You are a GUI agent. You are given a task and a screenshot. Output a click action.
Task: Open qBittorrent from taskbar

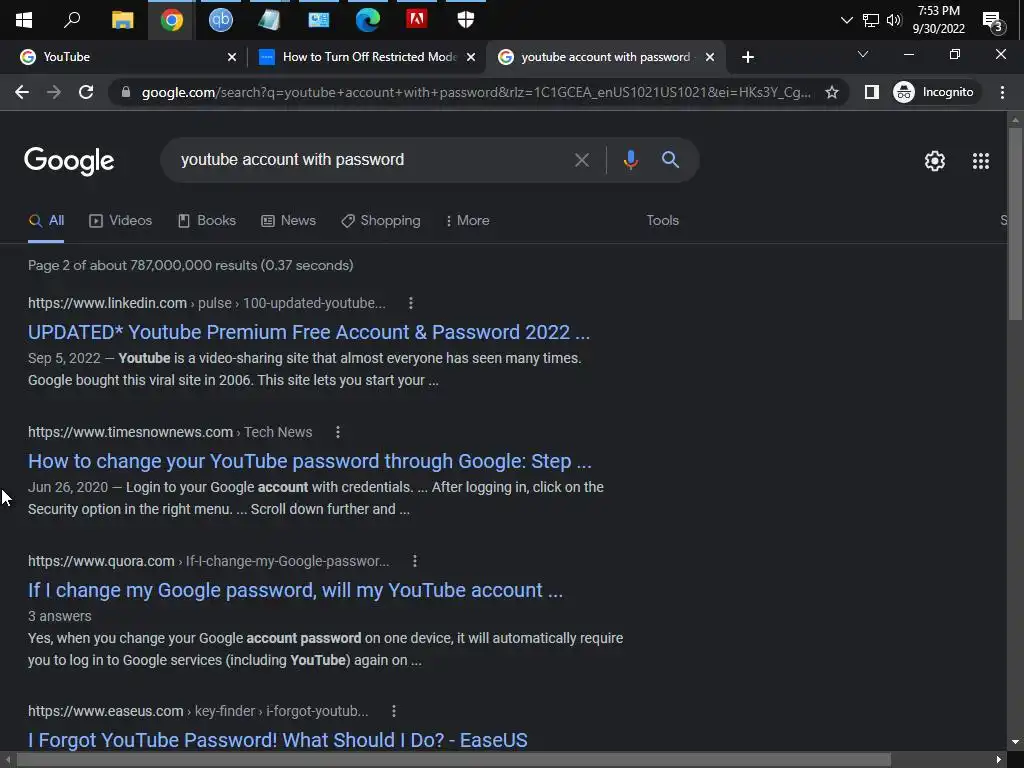coord(221,20)
